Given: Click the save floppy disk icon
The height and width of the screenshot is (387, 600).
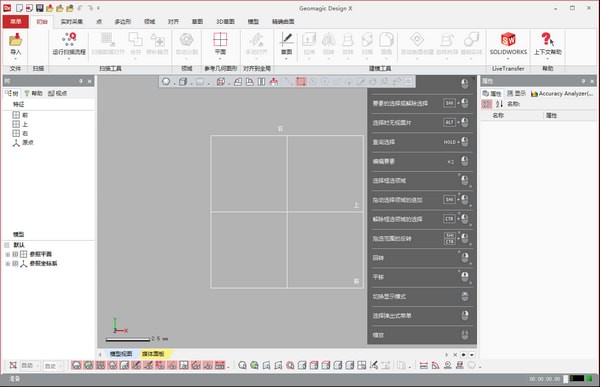Looking at the screenshot, I should click(x=39, y=8).
